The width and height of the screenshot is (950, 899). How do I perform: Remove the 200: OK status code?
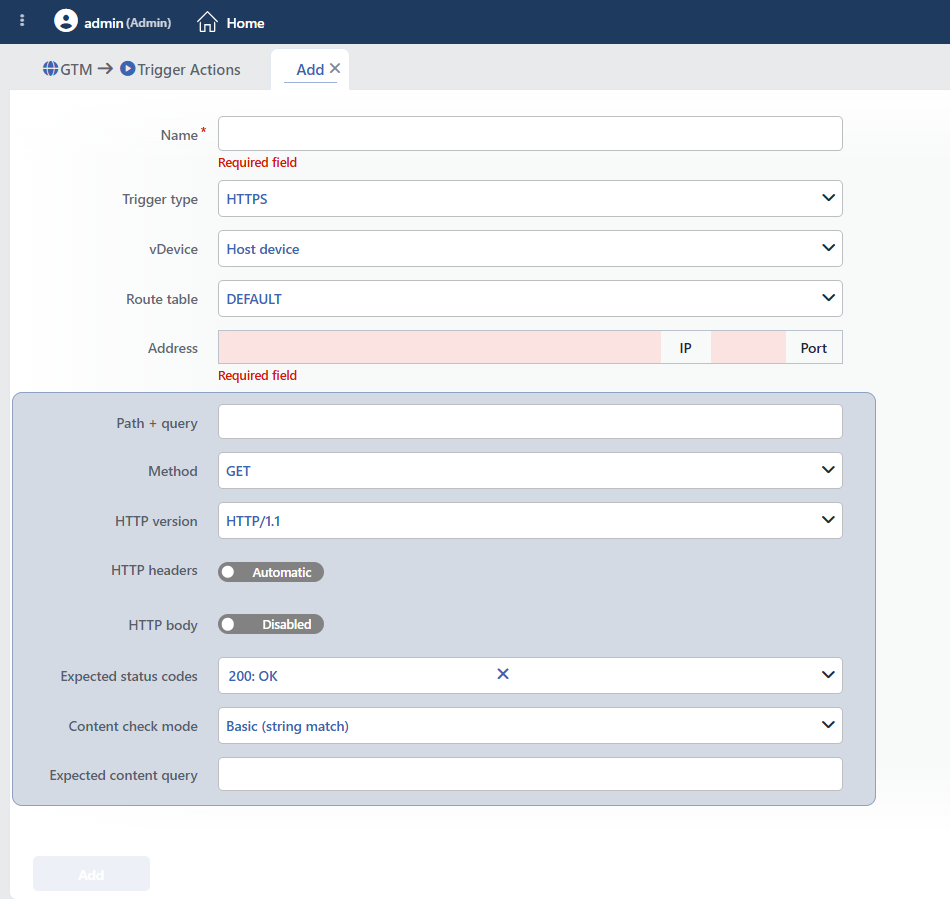pyautogui.click(x=503, y=674)
